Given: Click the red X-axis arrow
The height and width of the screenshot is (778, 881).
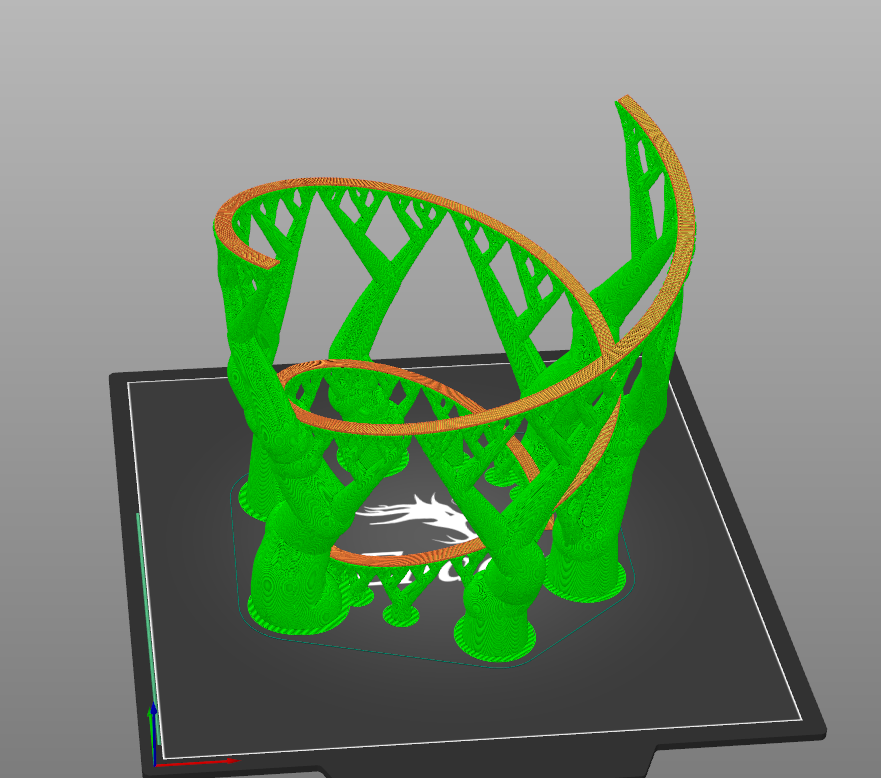Looking at the screenshot, I should pos(197,762).
